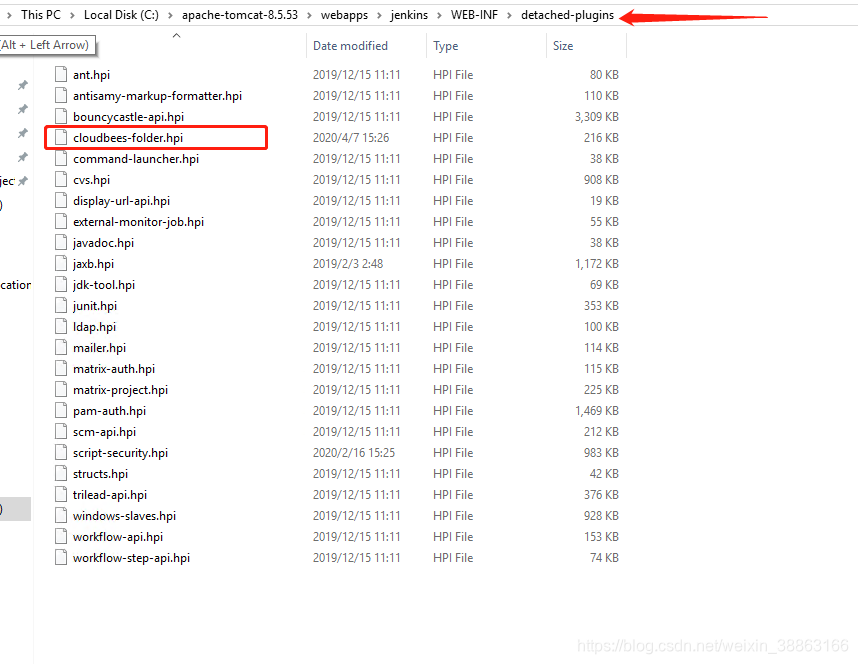This screenshot has height=664, width=858.
Task: Select the script-security.hpi file
Action: coord(120,453)
